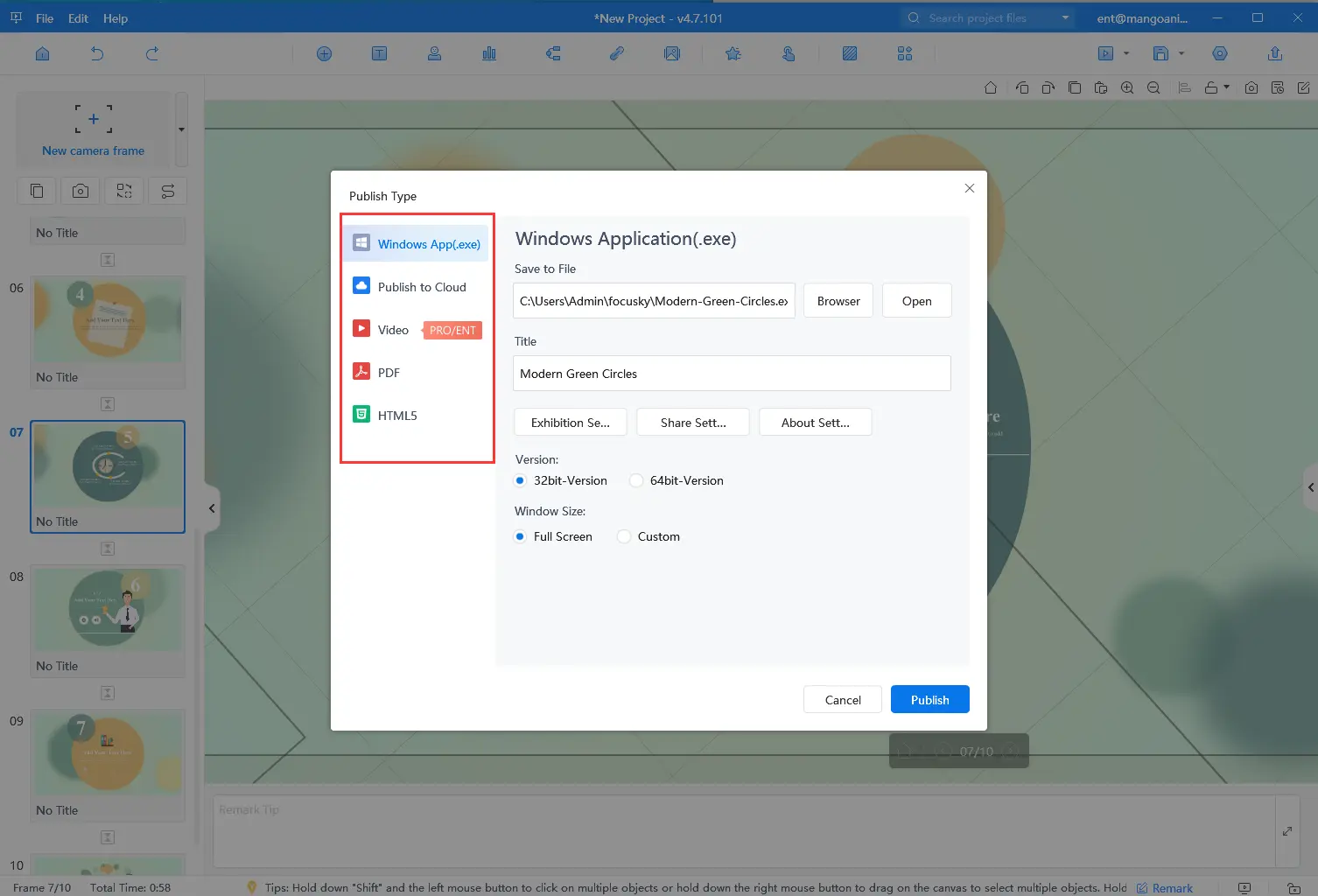The width and height of the screenshot is (1318, 896).
Task: Select the 64bit-Version radio button
Action: [636, 480]
